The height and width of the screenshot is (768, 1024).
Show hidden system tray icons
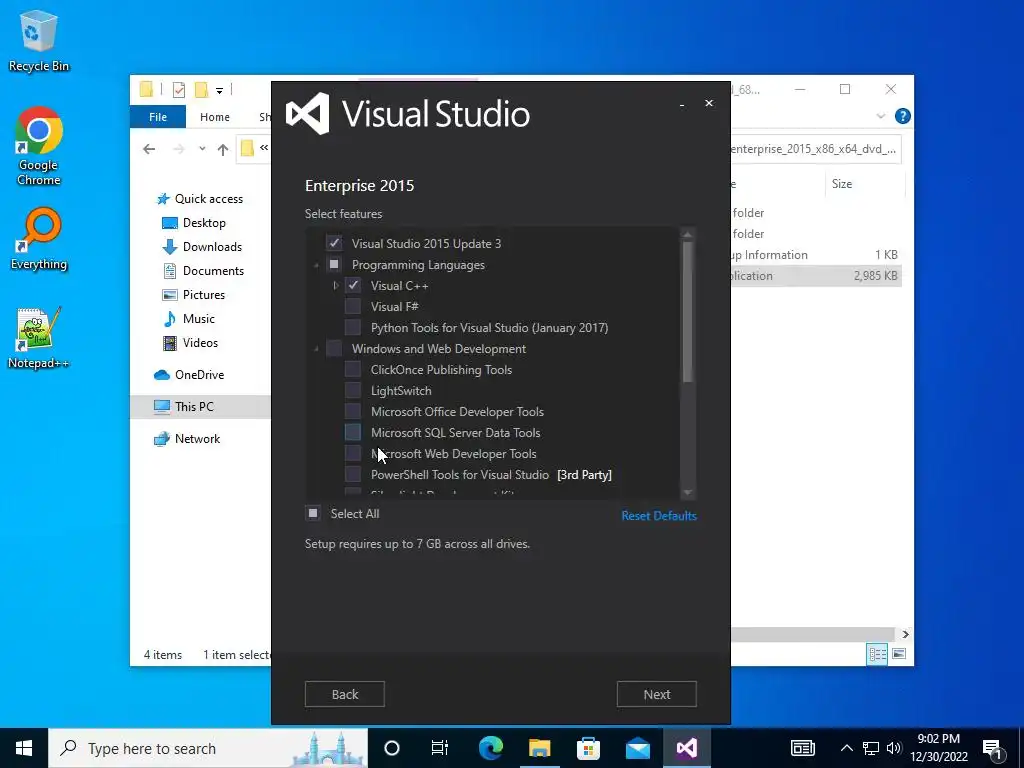coord(846,748)
